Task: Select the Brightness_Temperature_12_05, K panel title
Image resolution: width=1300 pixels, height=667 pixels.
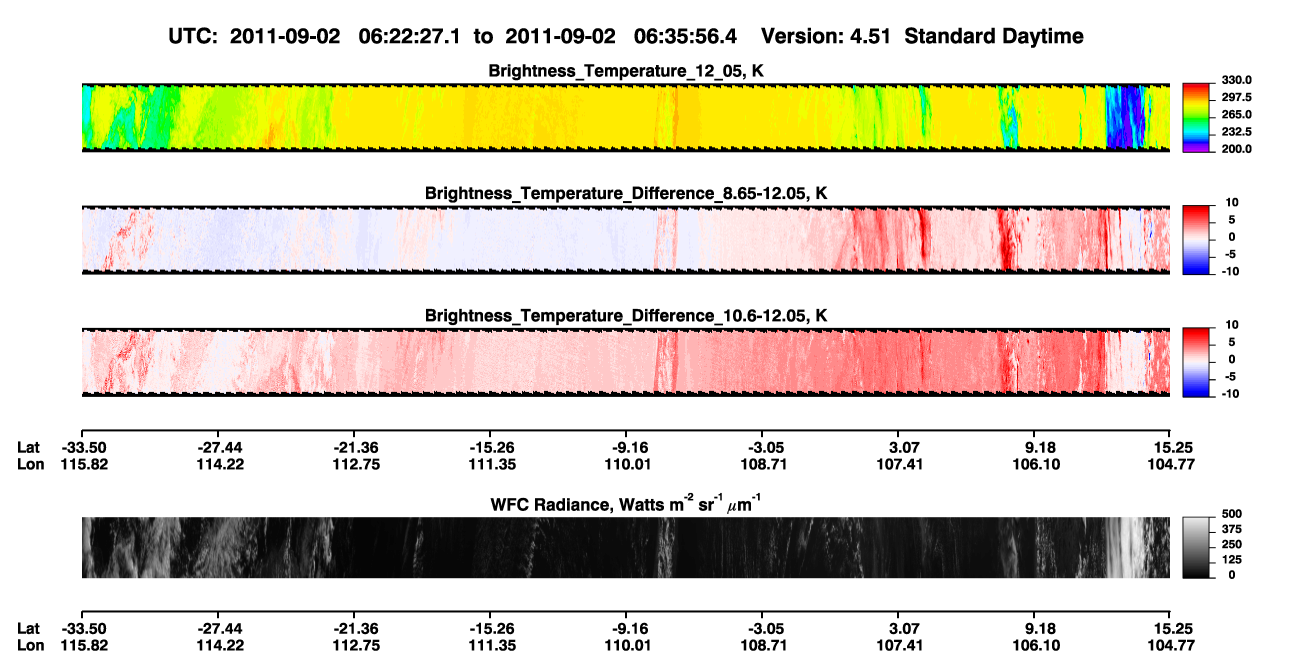Action: pyautogui.click(x=626, y=71)
